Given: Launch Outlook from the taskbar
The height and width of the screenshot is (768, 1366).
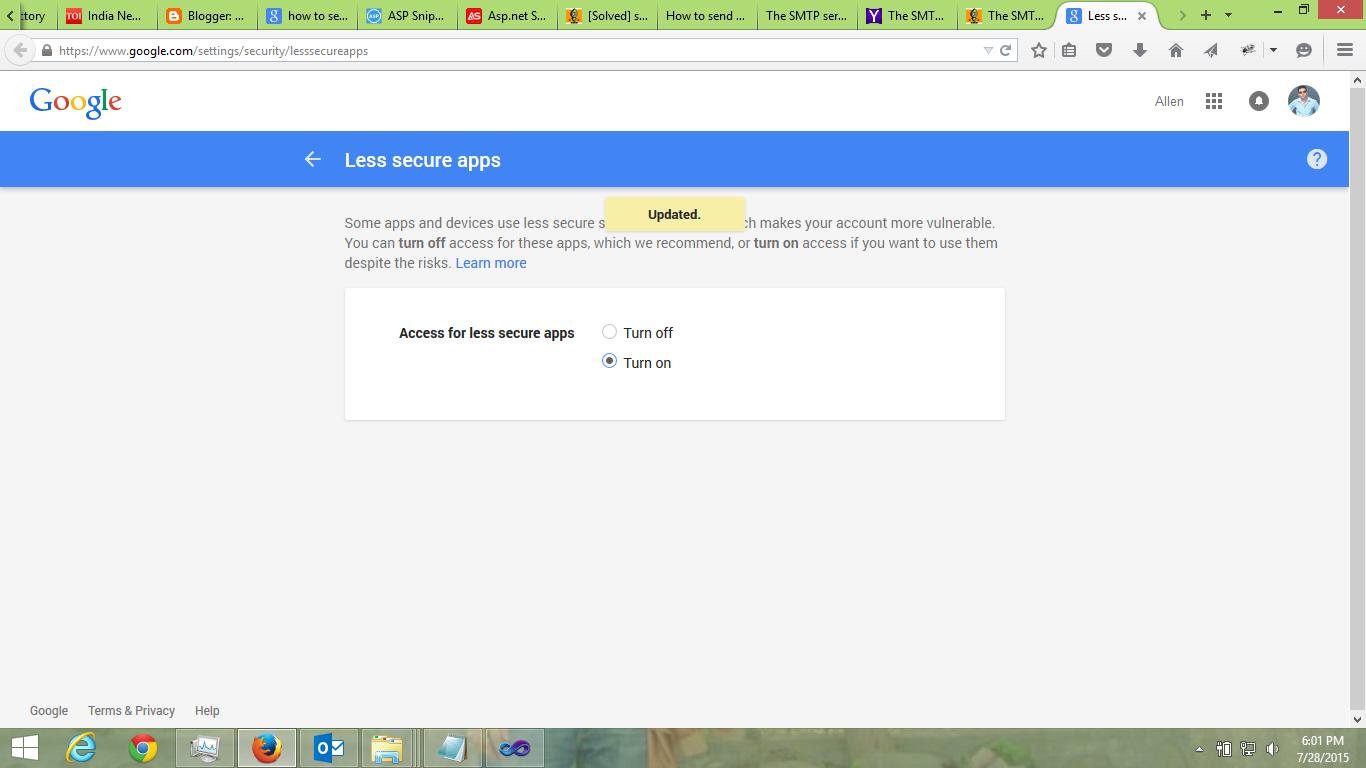Looking at the screenshot, I should coord(327,747).
